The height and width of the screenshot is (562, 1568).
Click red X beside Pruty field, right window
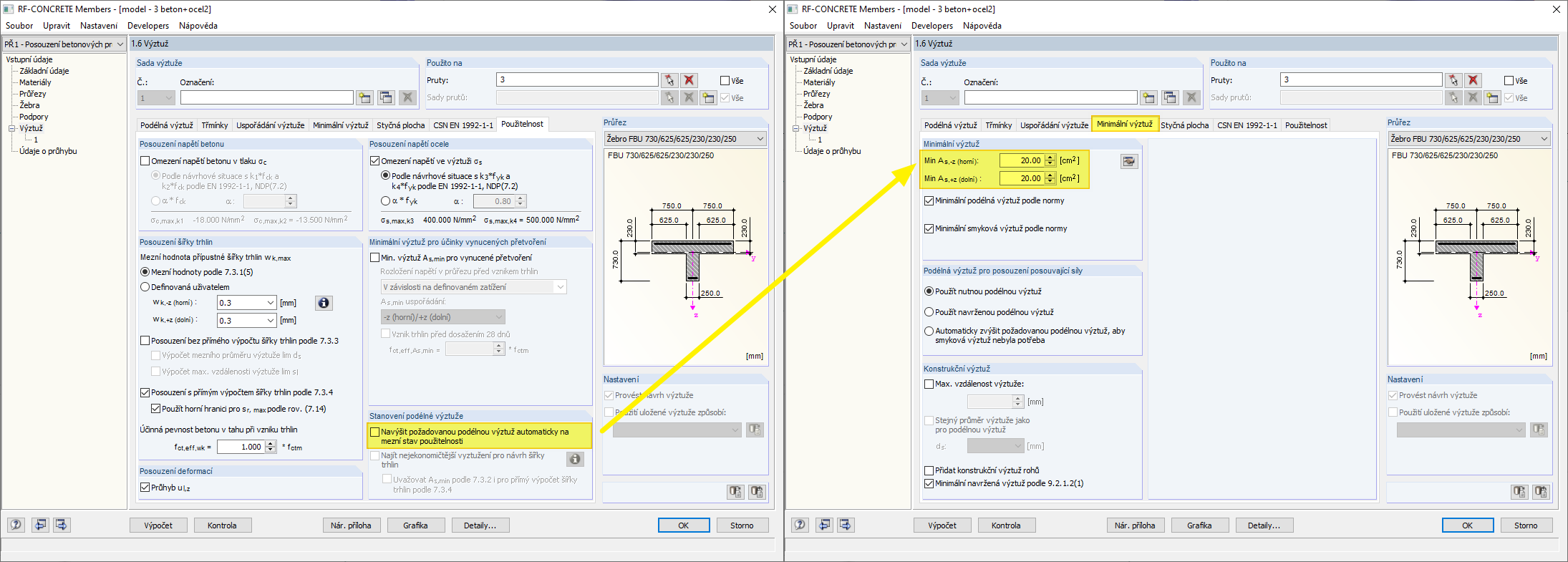[1473, 80]
